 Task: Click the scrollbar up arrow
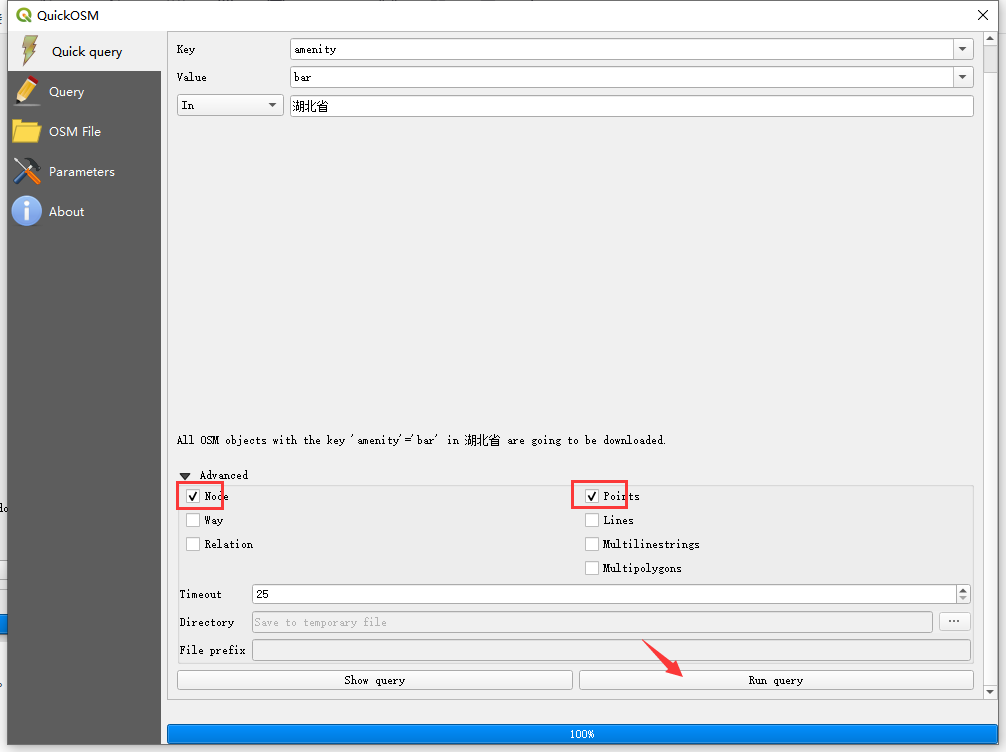pos(990,38)
